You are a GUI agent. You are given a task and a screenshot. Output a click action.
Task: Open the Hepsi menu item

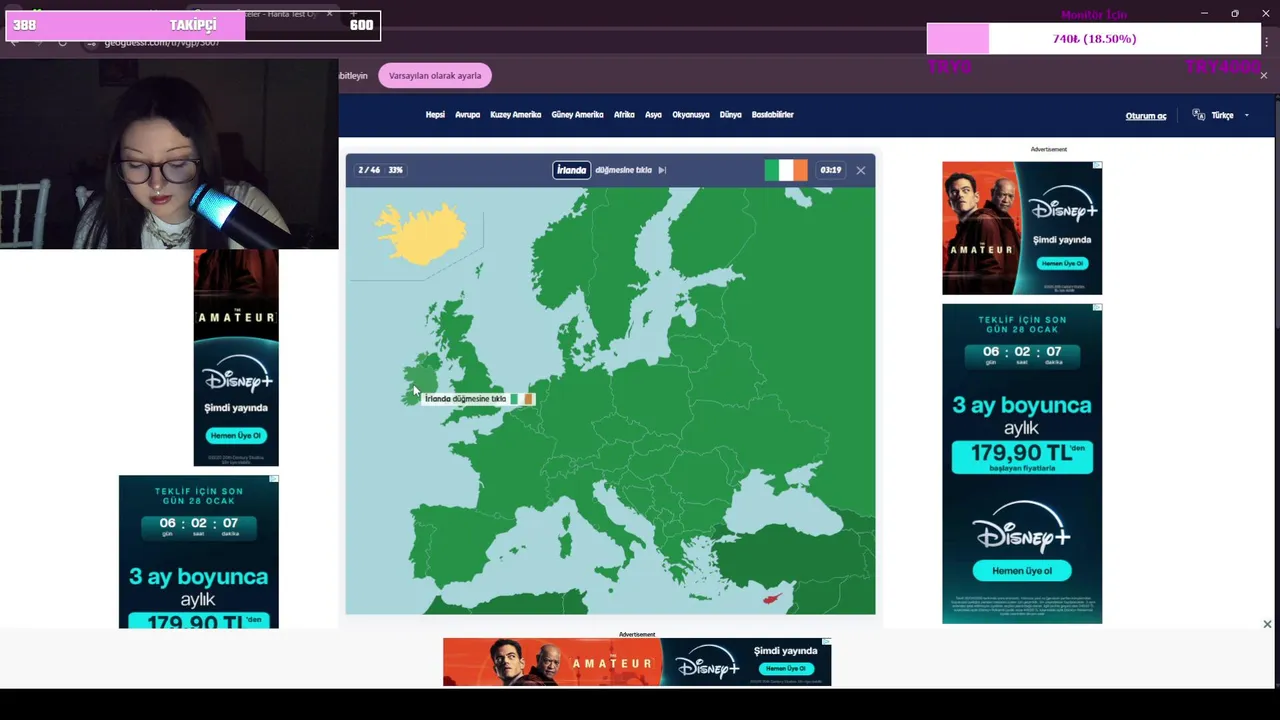click(435, 115)
